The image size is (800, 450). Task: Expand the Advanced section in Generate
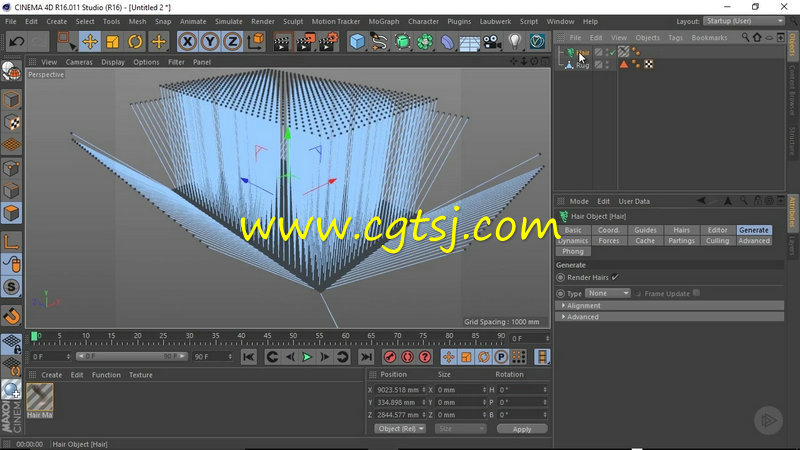point(669,317)
